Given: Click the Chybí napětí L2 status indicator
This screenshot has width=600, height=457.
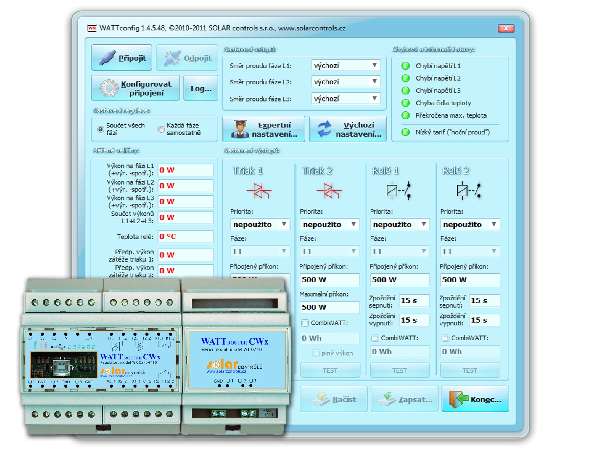Looking at the screenshot, I should tap(405, 78).
